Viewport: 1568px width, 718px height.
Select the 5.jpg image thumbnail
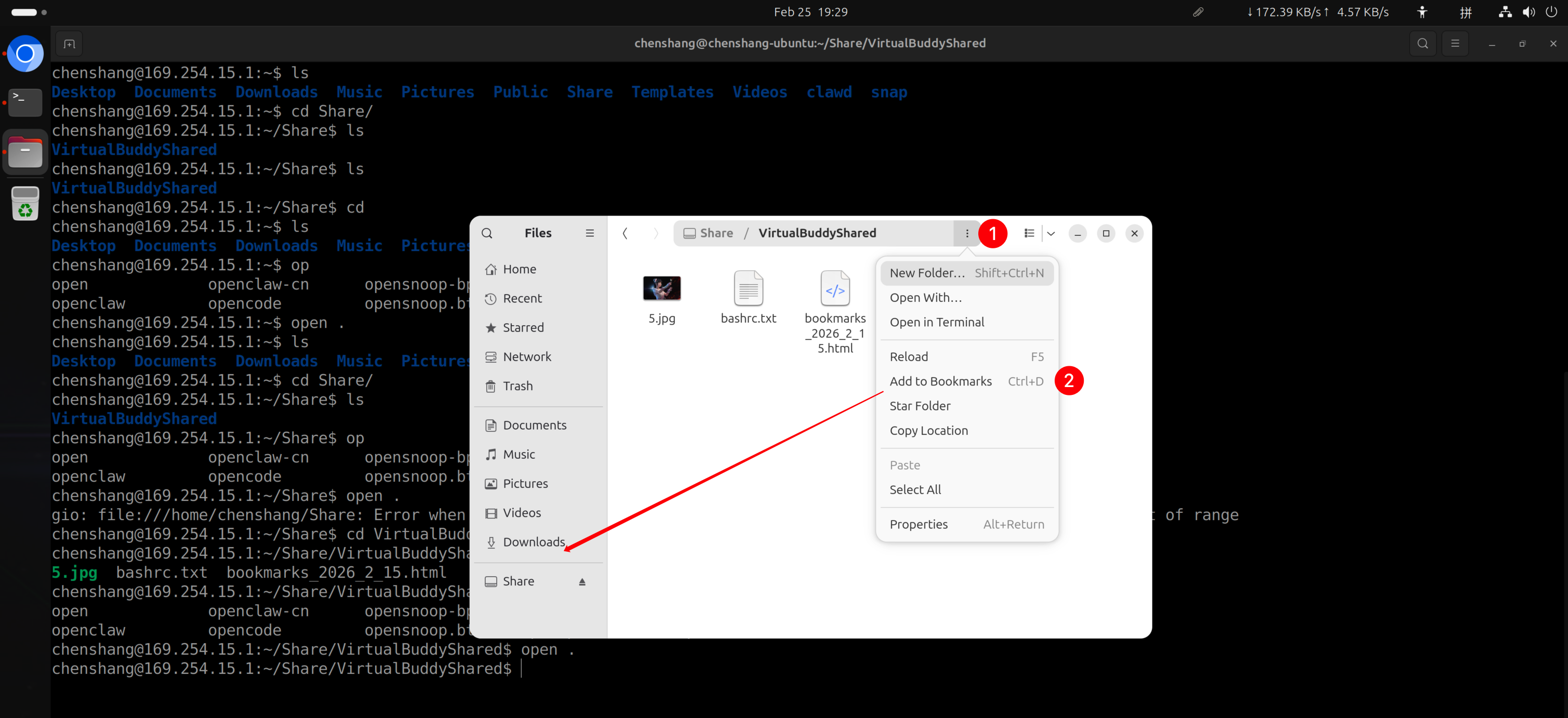pyautogui.click(x=662, y=288)
